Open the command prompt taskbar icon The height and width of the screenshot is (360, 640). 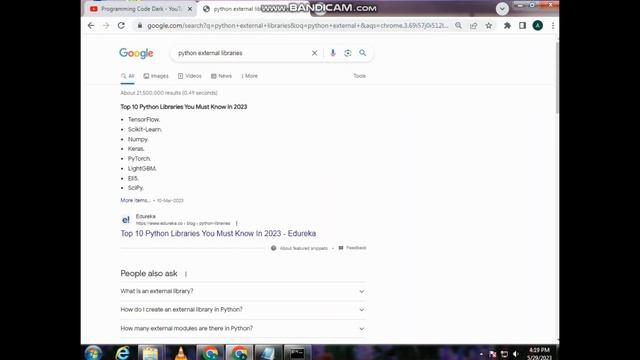click(297, 353)
